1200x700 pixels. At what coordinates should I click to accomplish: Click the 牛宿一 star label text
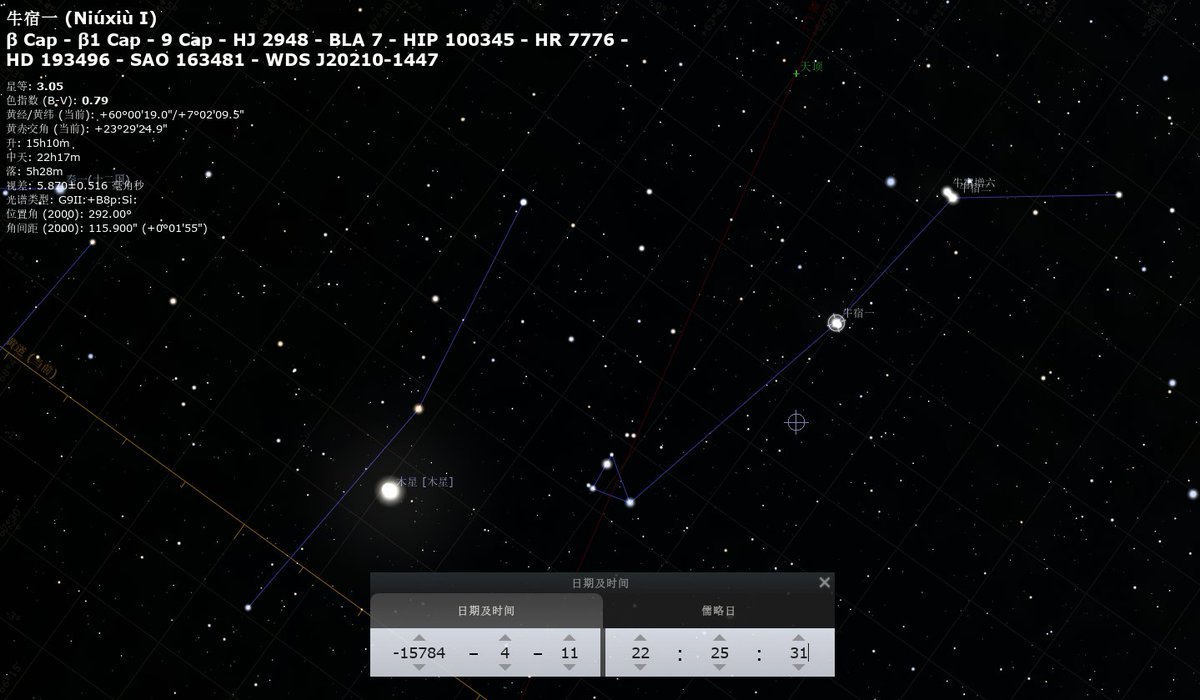(857, 312)
